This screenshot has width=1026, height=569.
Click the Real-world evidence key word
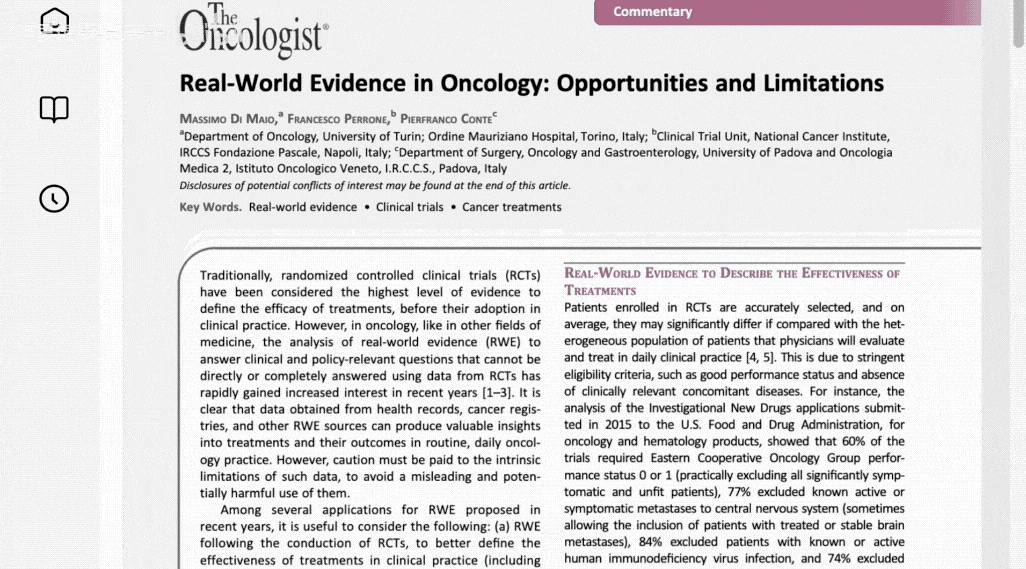tap(303, 207)
